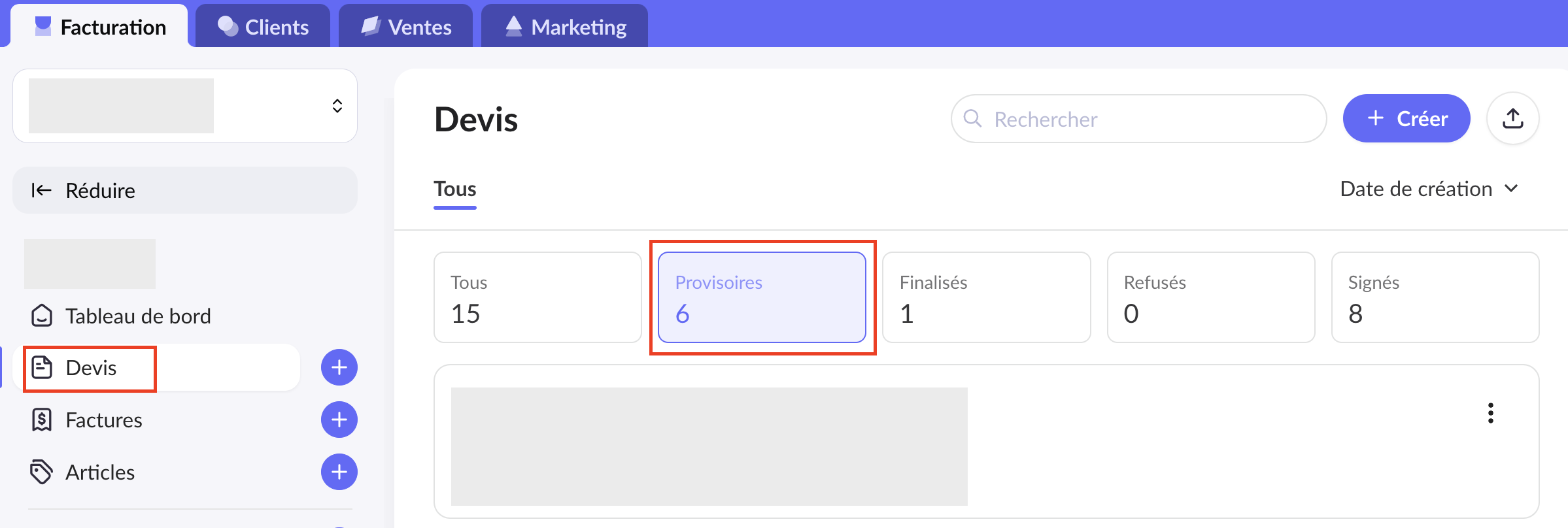
Task: Open the three-dot menu on quote card
Action: [x=1490, y=413]
